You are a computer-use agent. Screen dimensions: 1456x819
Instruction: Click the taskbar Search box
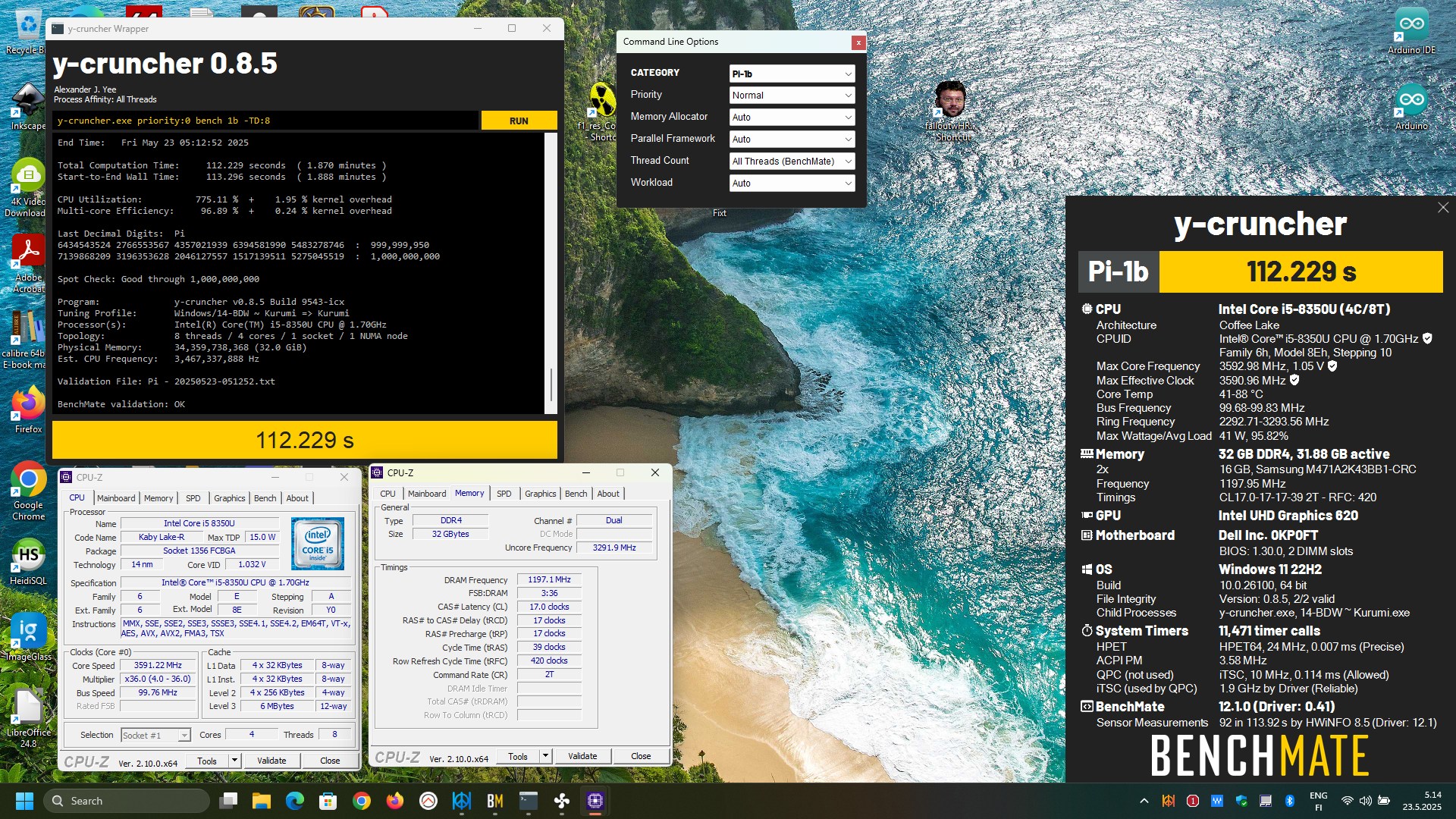[127, 801]
